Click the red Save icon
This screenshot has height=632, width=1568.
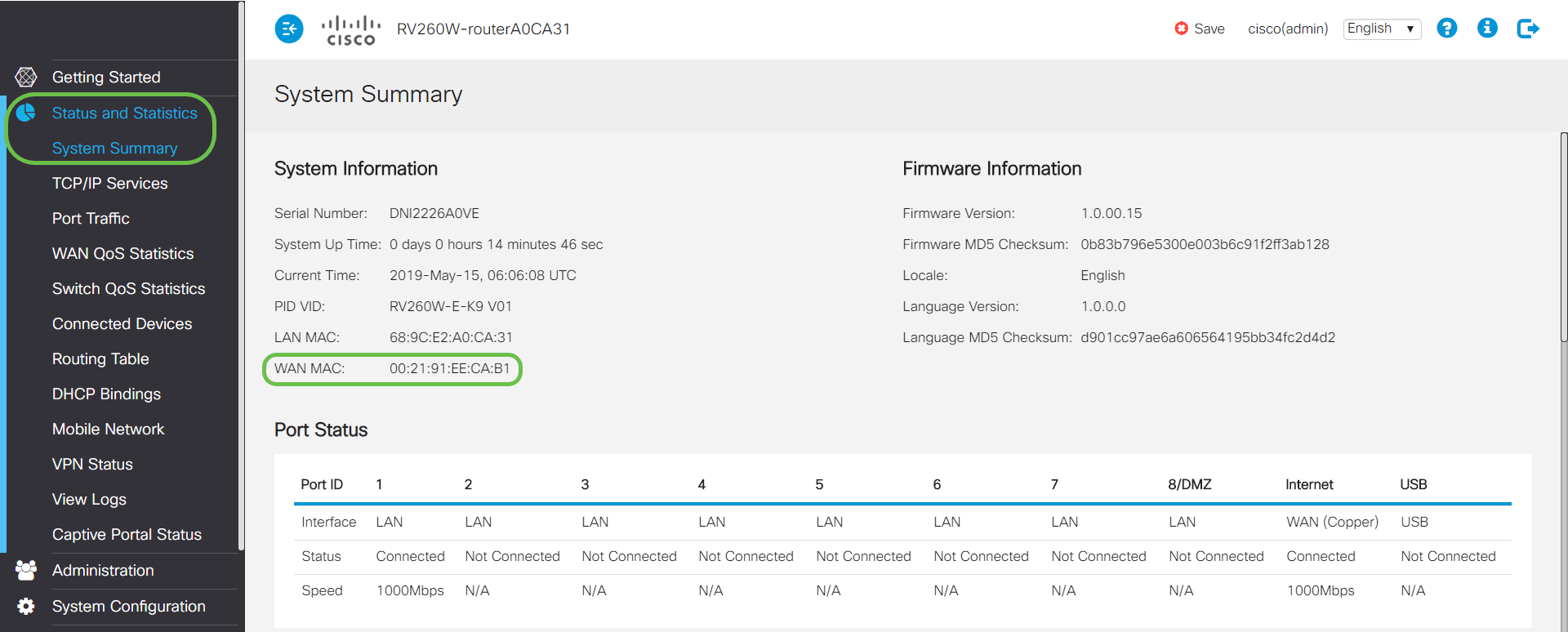[1181, 29]
